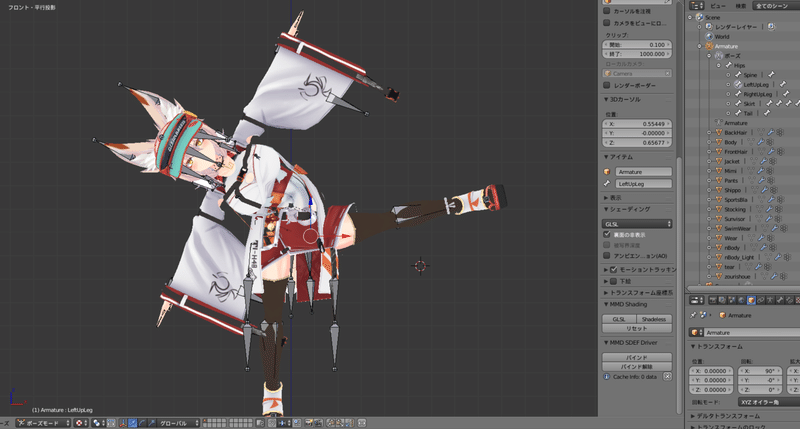Select the Spine bone row

point(750,75)
